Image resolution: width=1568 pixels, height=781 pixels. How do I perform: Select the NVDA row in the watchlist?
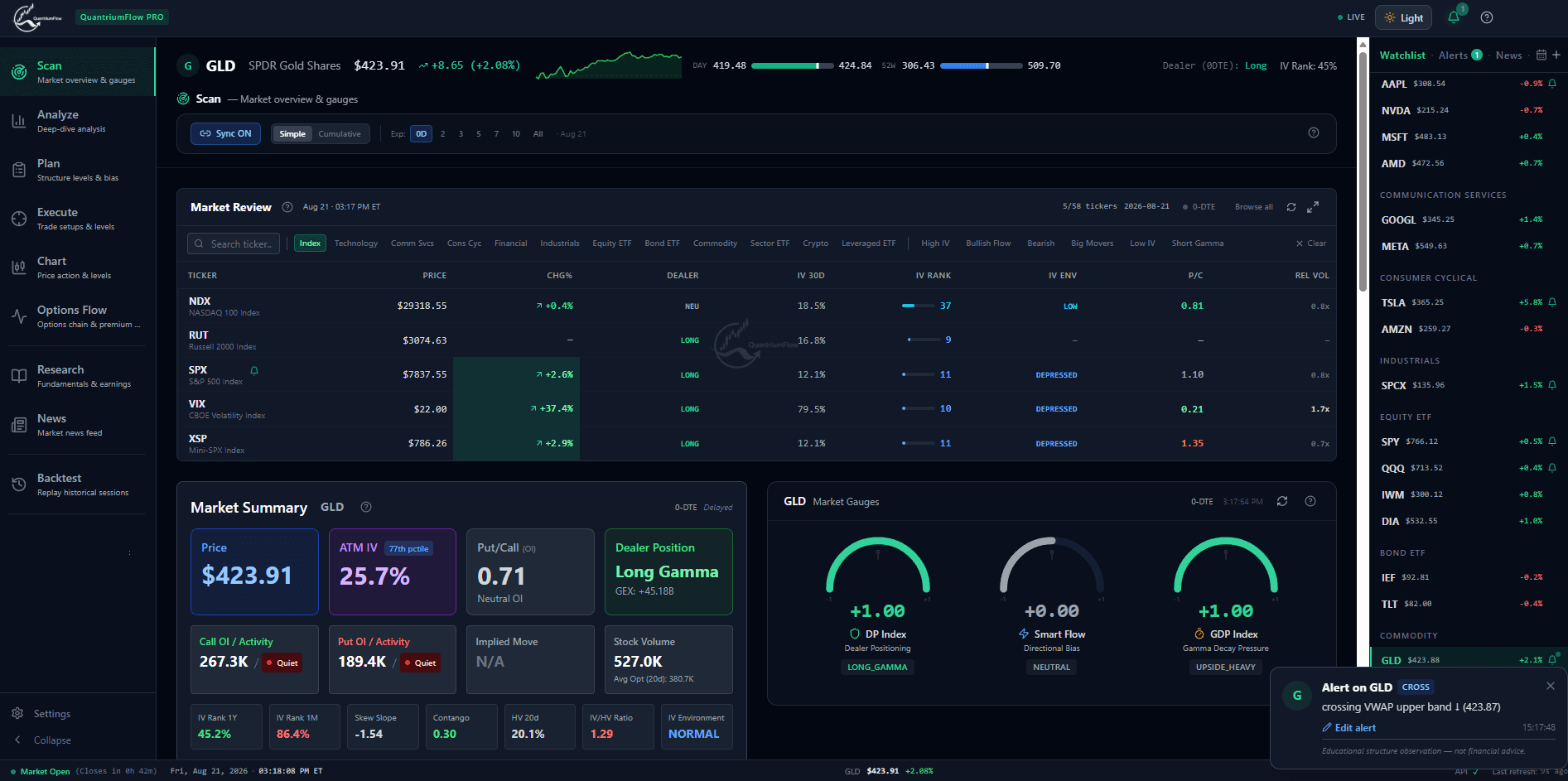tap(1469, 110)
